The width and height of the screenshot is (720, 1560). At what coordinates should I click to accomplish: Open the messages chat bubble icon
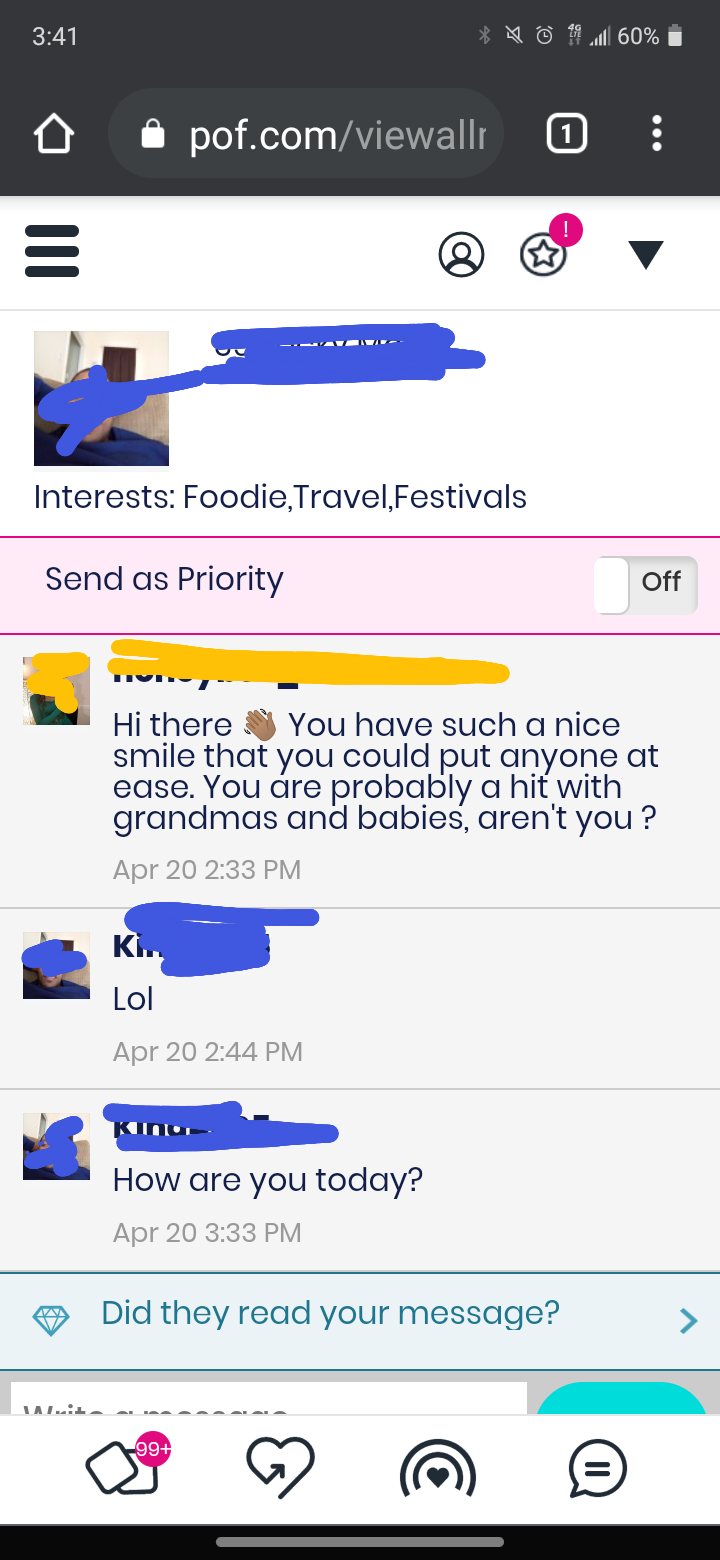tap(597, 1468)
